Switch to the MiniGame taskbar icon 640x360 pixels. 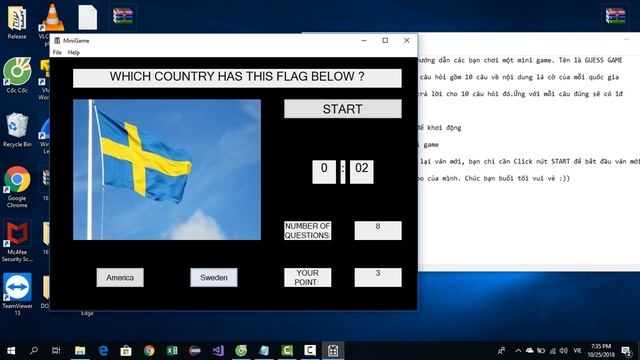pyautogui.click(x=333, y=351)
